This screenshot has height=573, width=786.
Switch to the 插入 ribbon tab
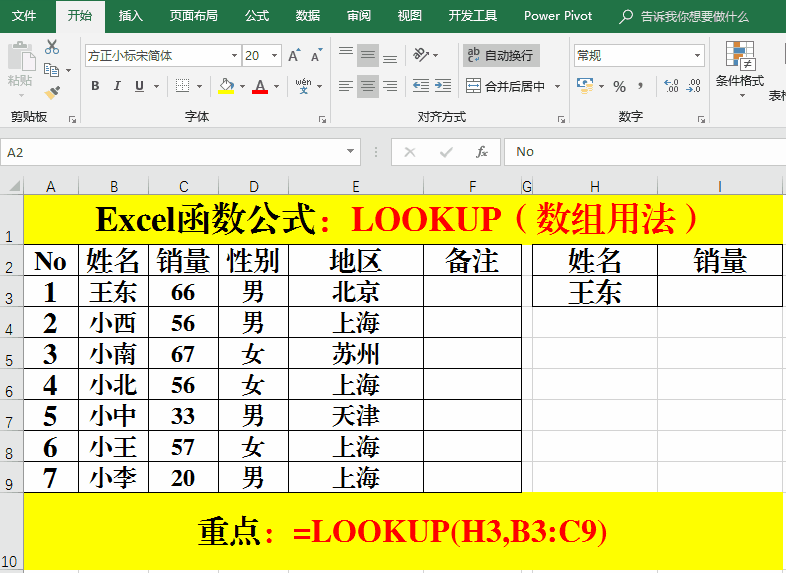click(x=130, y=16)
